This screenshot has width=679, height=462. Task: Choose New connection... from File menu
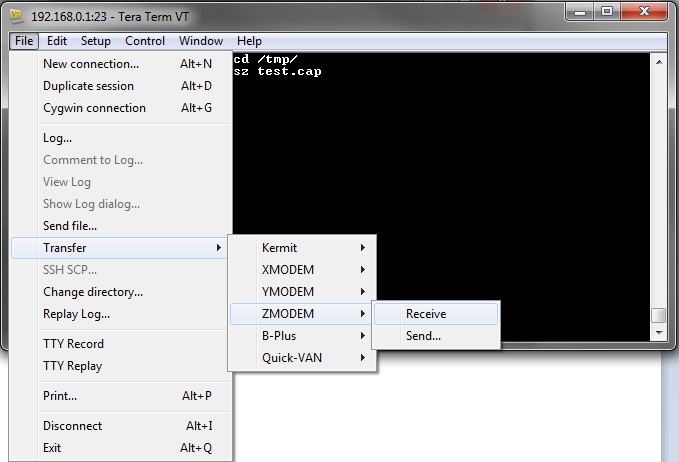click(120, 64)
